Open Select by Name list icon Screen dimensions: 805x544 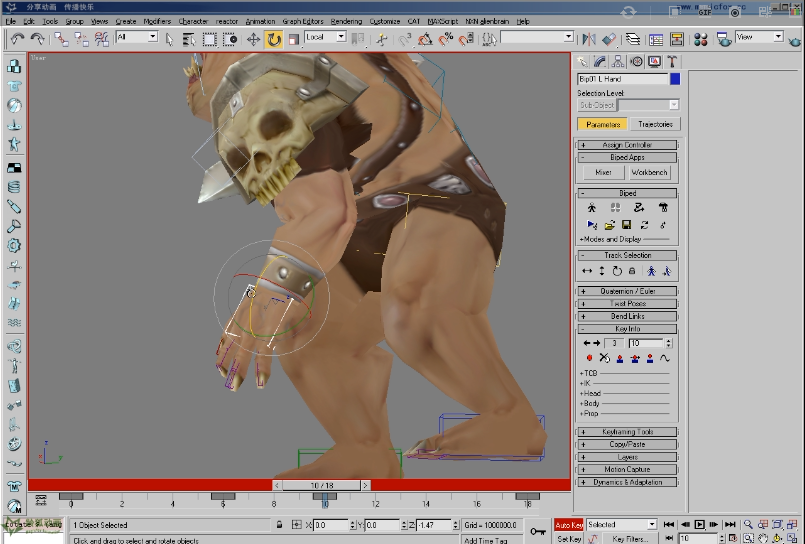(189, 40)
